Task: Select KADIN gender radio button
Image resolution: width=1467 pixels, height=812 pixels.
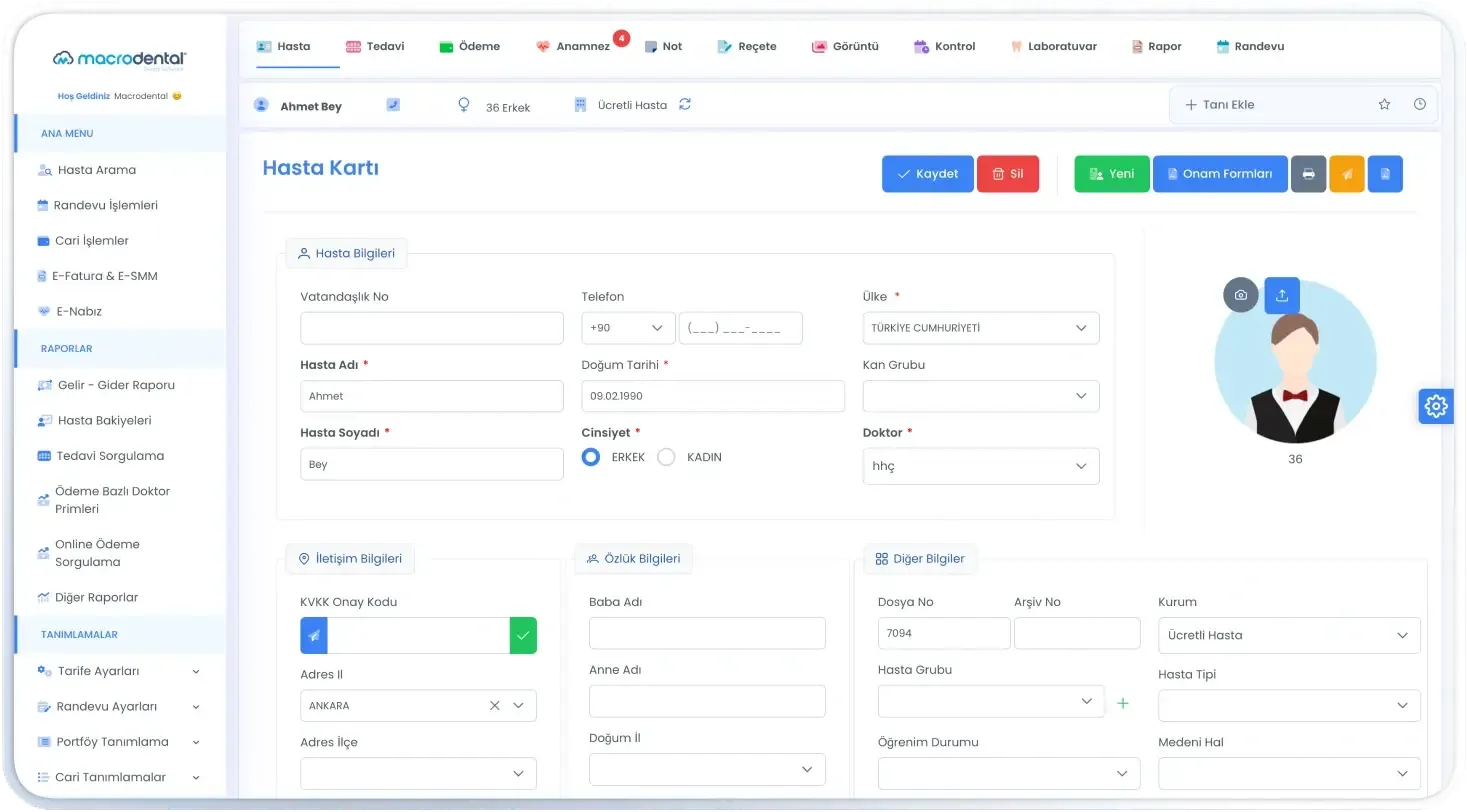Action: coord(666,457)
